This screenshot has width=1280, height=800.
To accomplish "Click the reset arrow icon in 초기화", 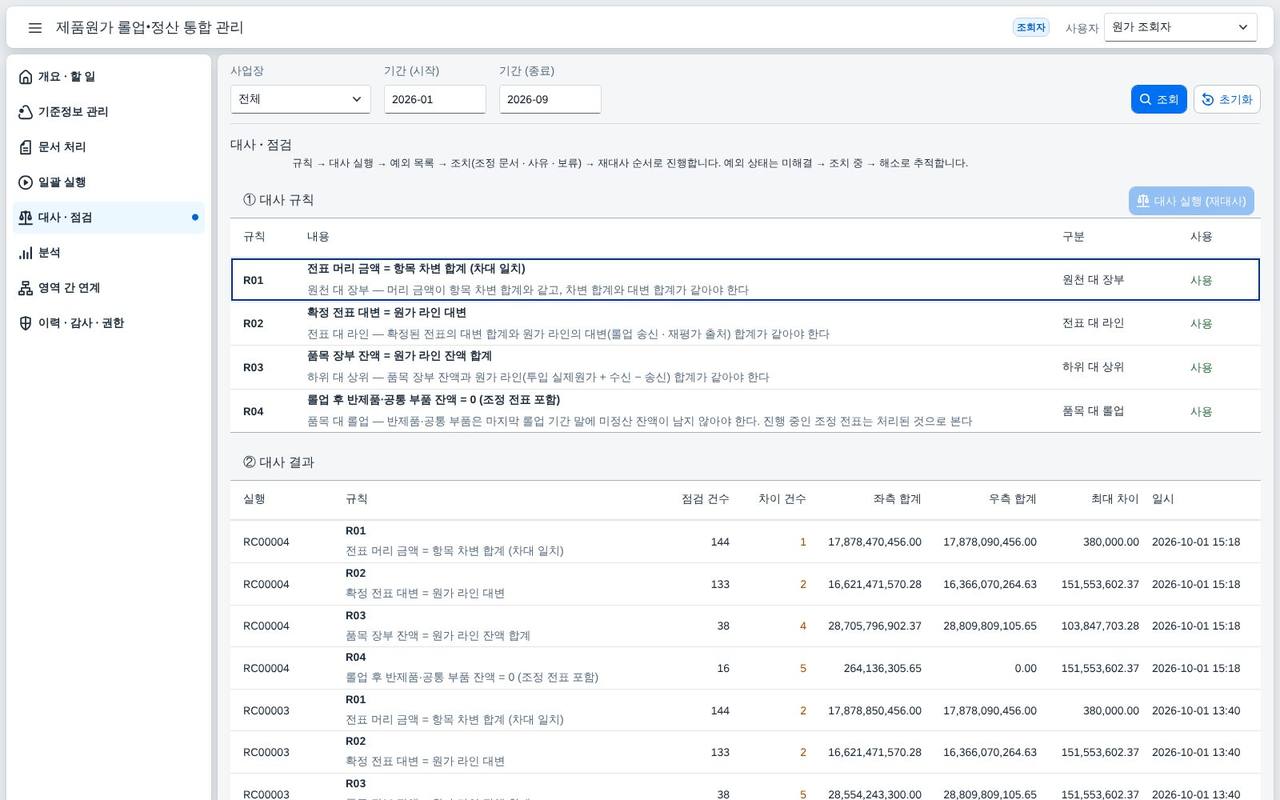I will pos(1208,99).
